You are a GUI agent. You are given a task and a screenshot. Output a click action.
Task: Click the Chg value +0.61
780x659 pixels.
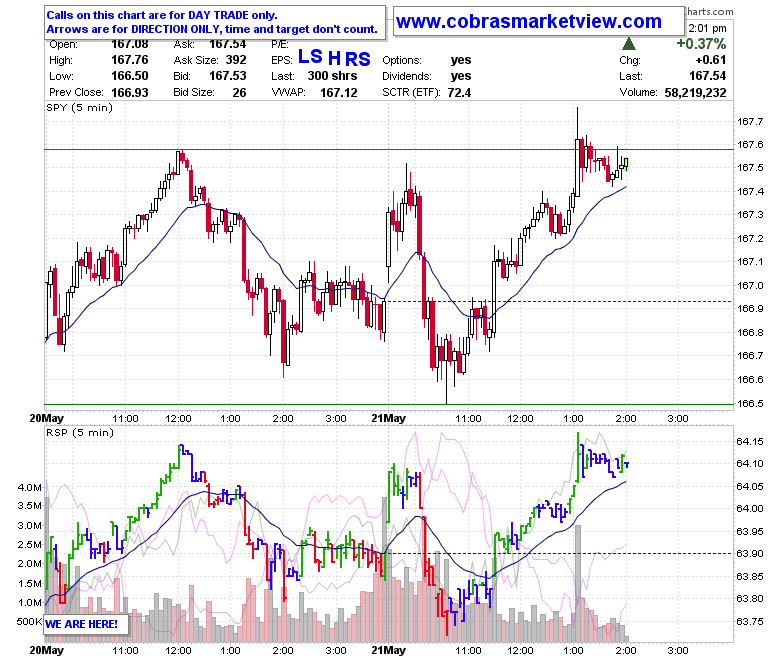(x=710, y=60)
